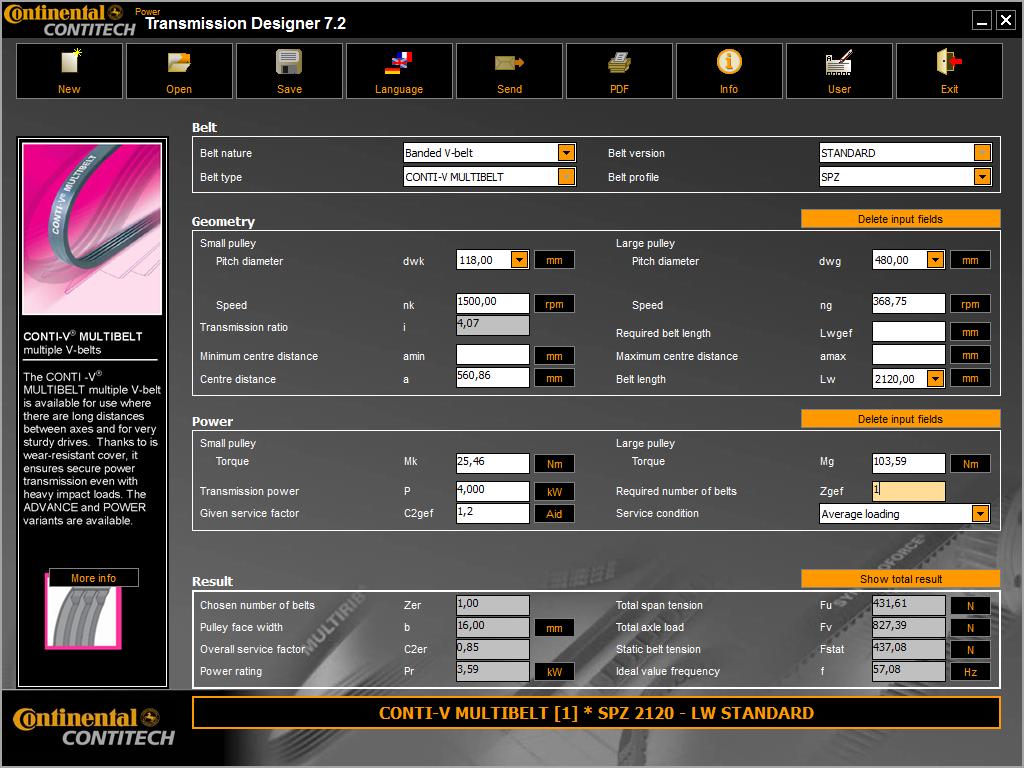The image size is (1024, 768).
Task: Open the Belt length Lw dropdown
Action: click(x=935, y=379)
